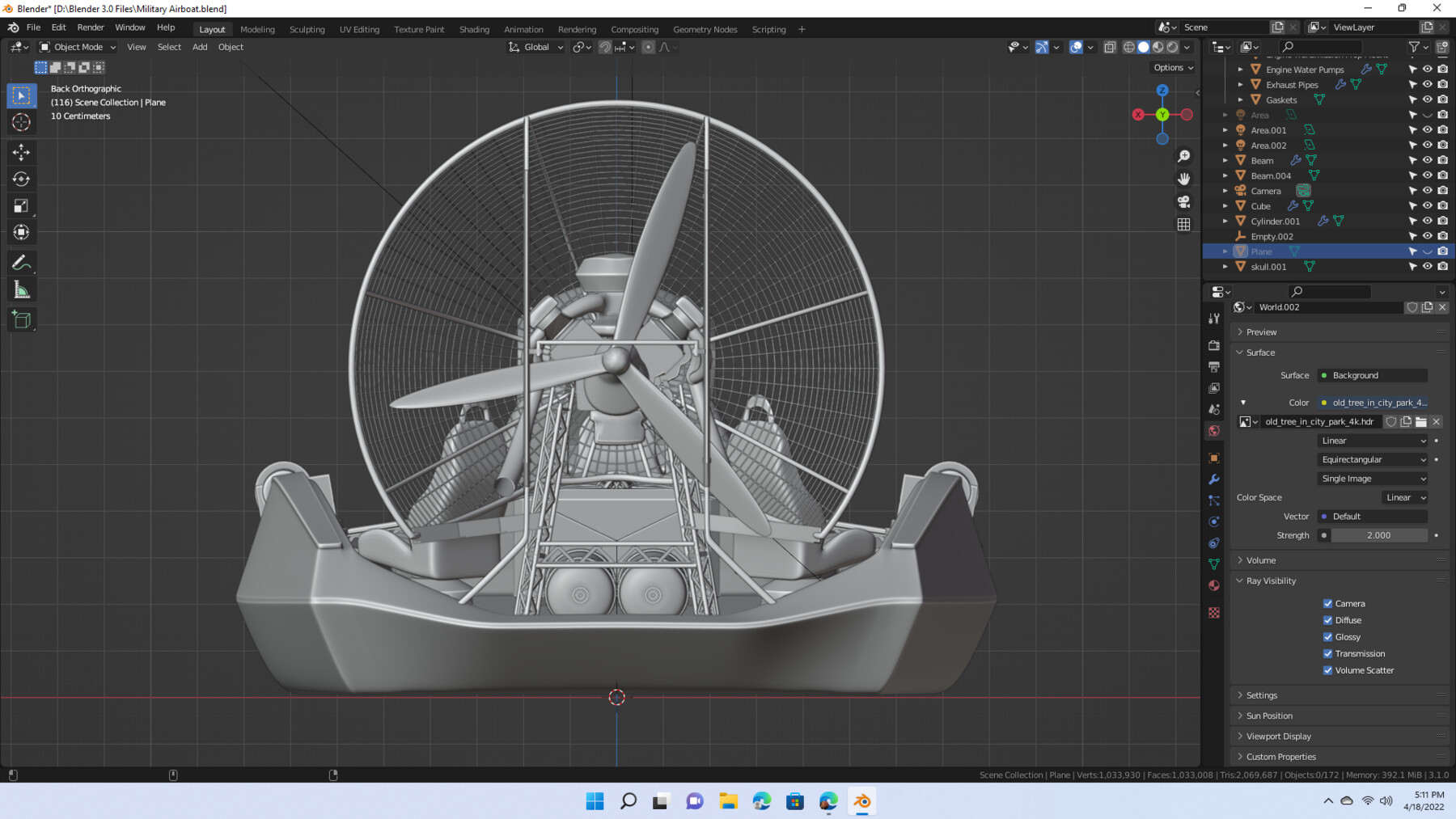The width and height of the screenshot is (1456, 819).
Task: Choose the Annotate tool
Action: 21,262
